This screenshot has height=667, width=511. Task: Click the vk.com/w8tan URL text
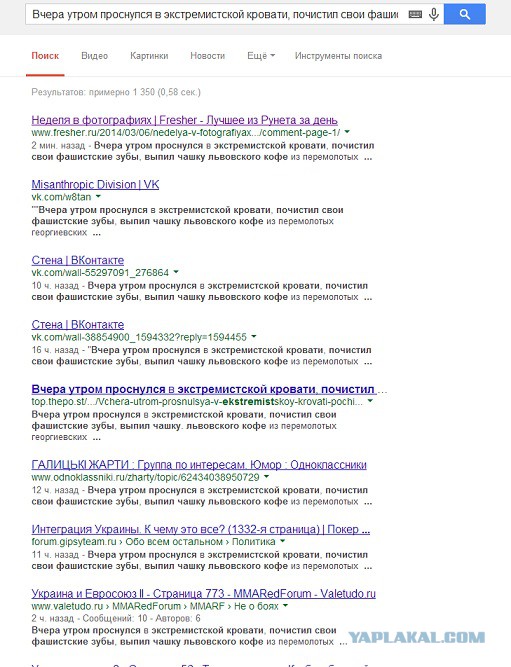61,197
